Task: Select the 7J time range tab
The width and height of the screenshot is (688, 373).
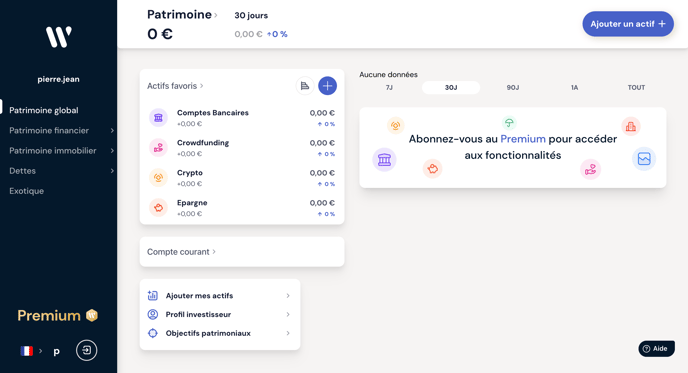Action: pyautogui.click(x=389, y=87)
